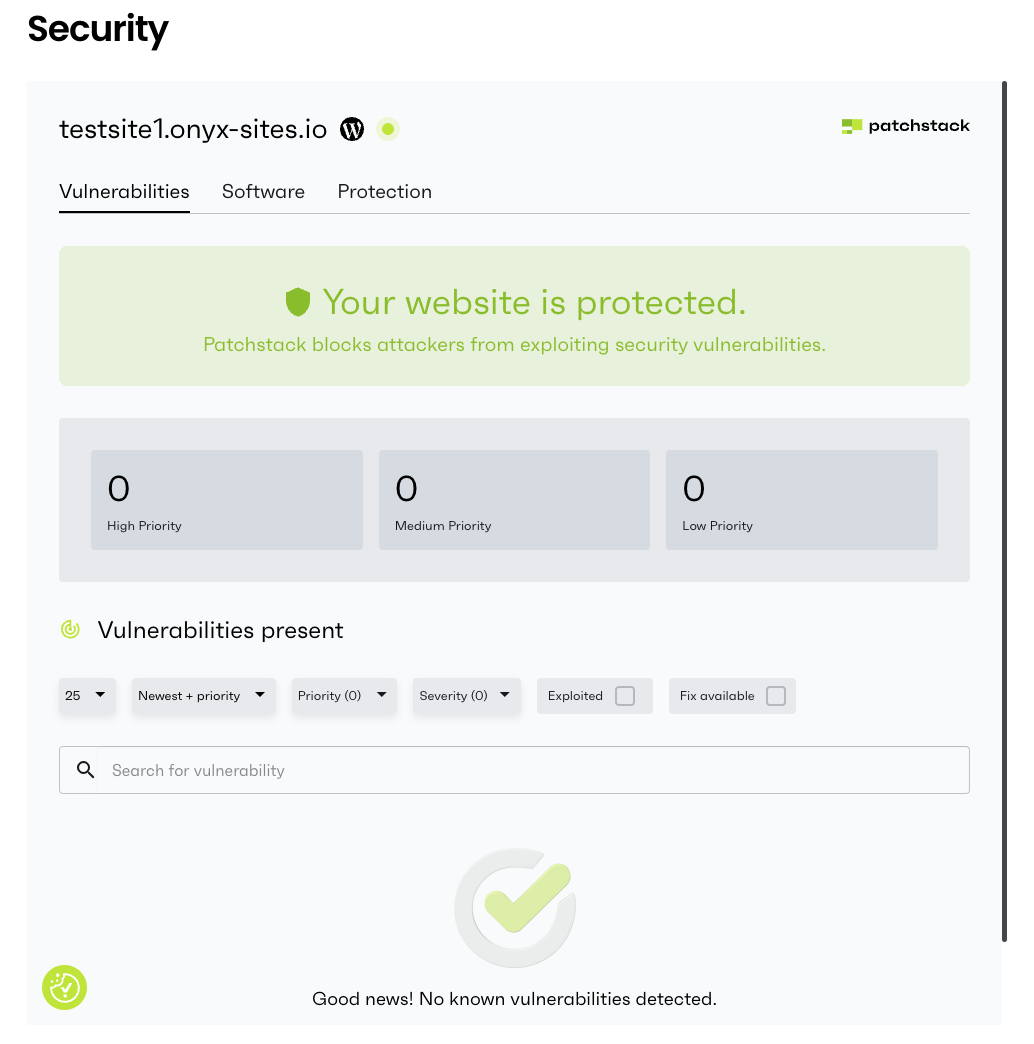The image size is (1034, 1044).
Task: Click the search magnifier icon
Action: tap(86, 770)
